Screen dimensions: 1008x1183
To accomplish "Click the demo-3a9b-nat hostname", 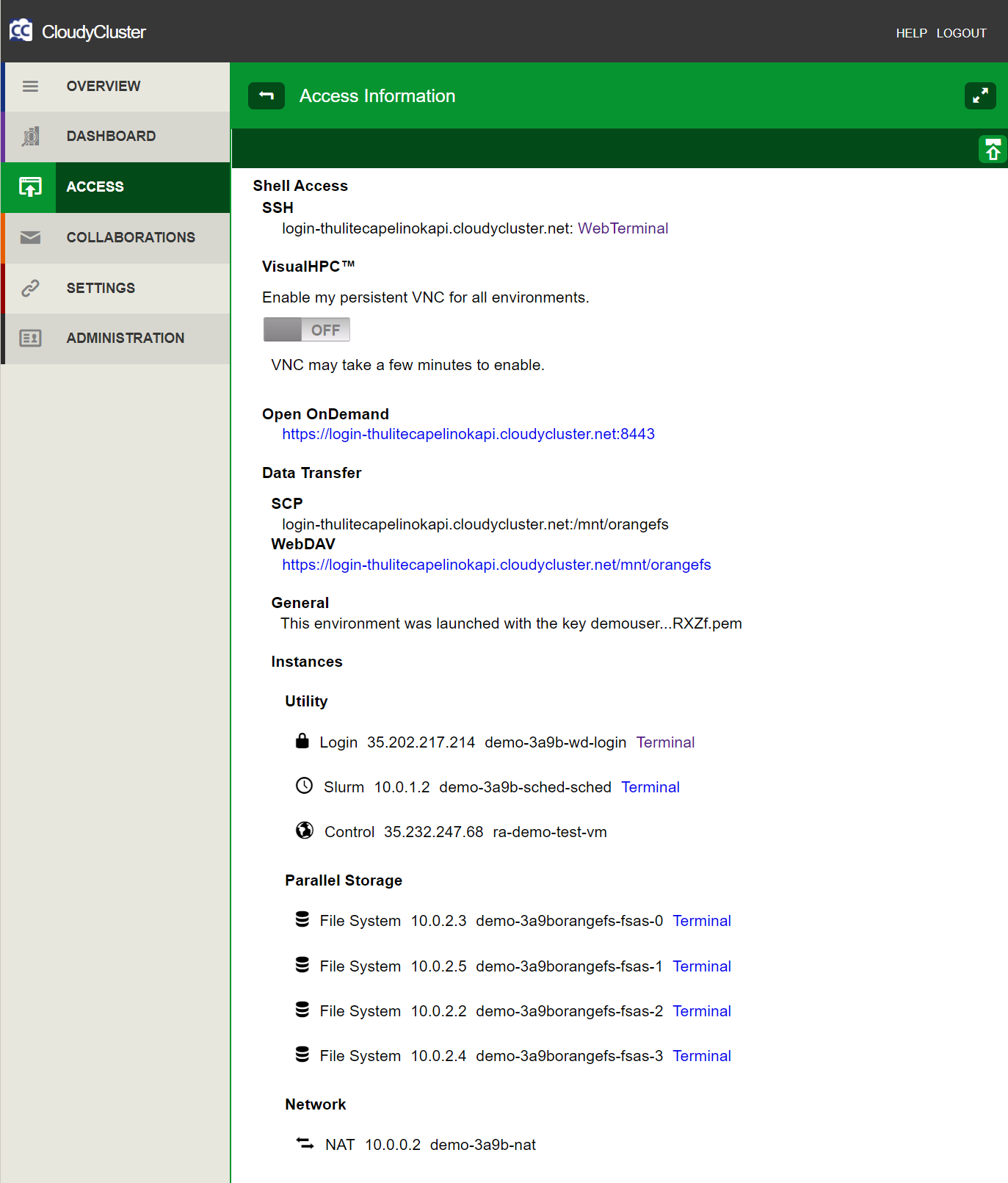I will [x=483, y=1145].
